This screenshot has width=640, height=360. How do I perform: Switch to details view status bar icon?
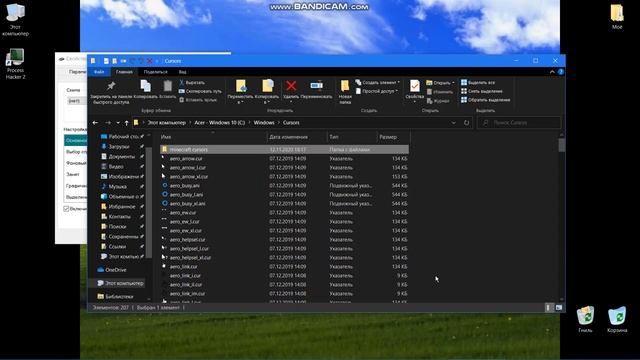[548, 308]
